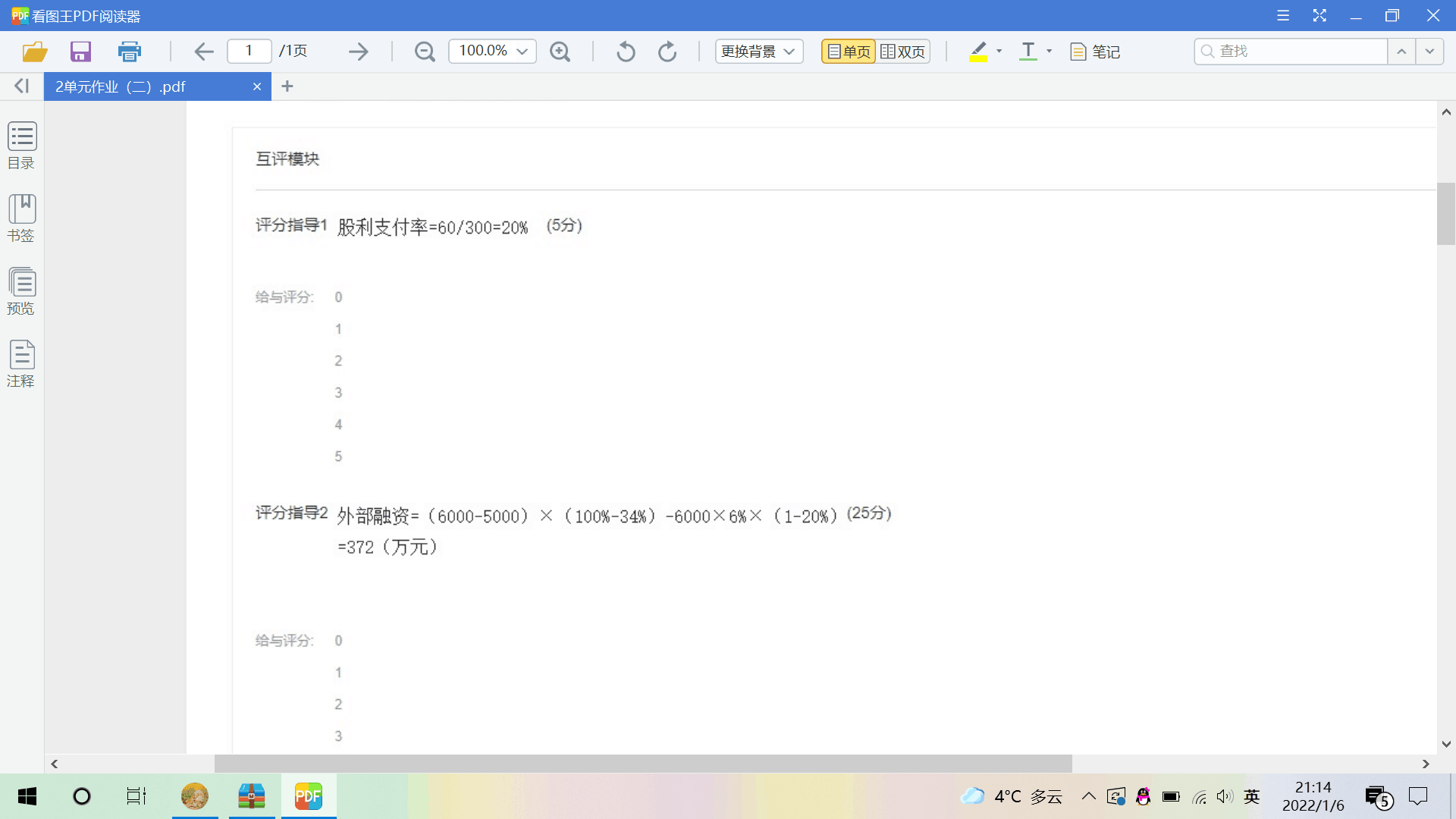
Task: Click the print icon in toolbar
Action: tap(130, 52)
